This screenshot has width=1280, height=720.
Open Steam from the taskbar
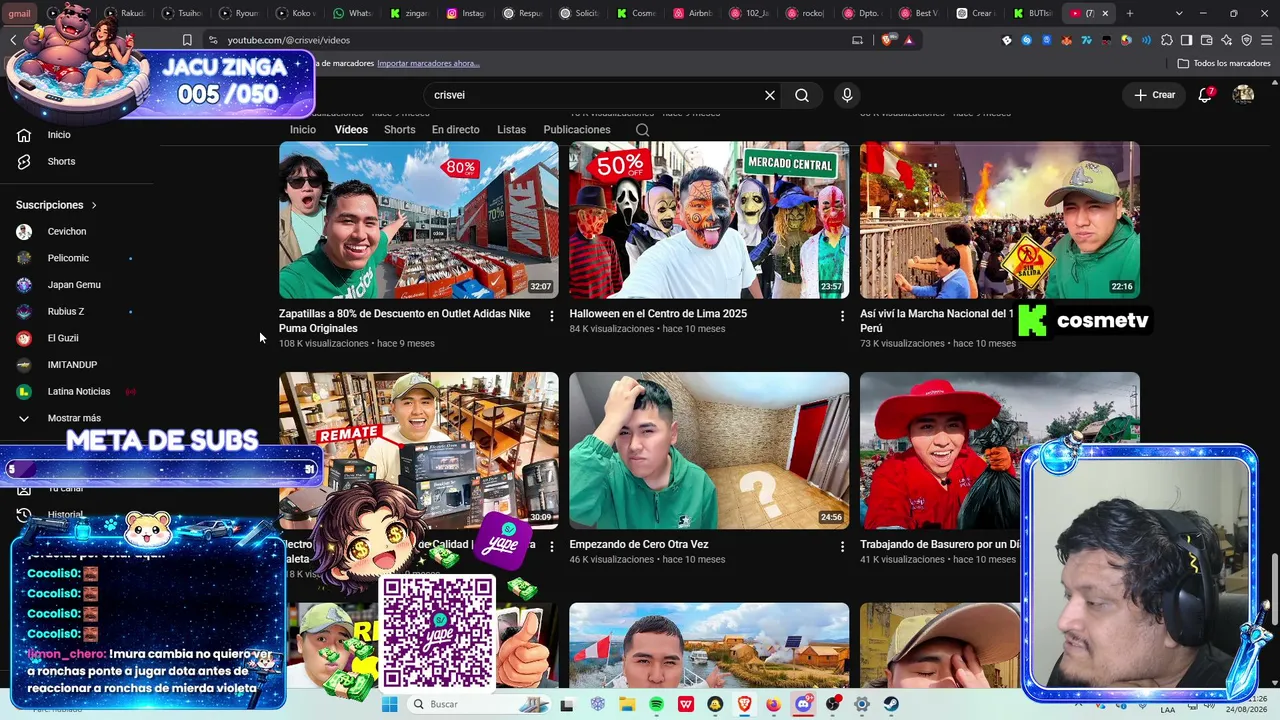point(891,704)
